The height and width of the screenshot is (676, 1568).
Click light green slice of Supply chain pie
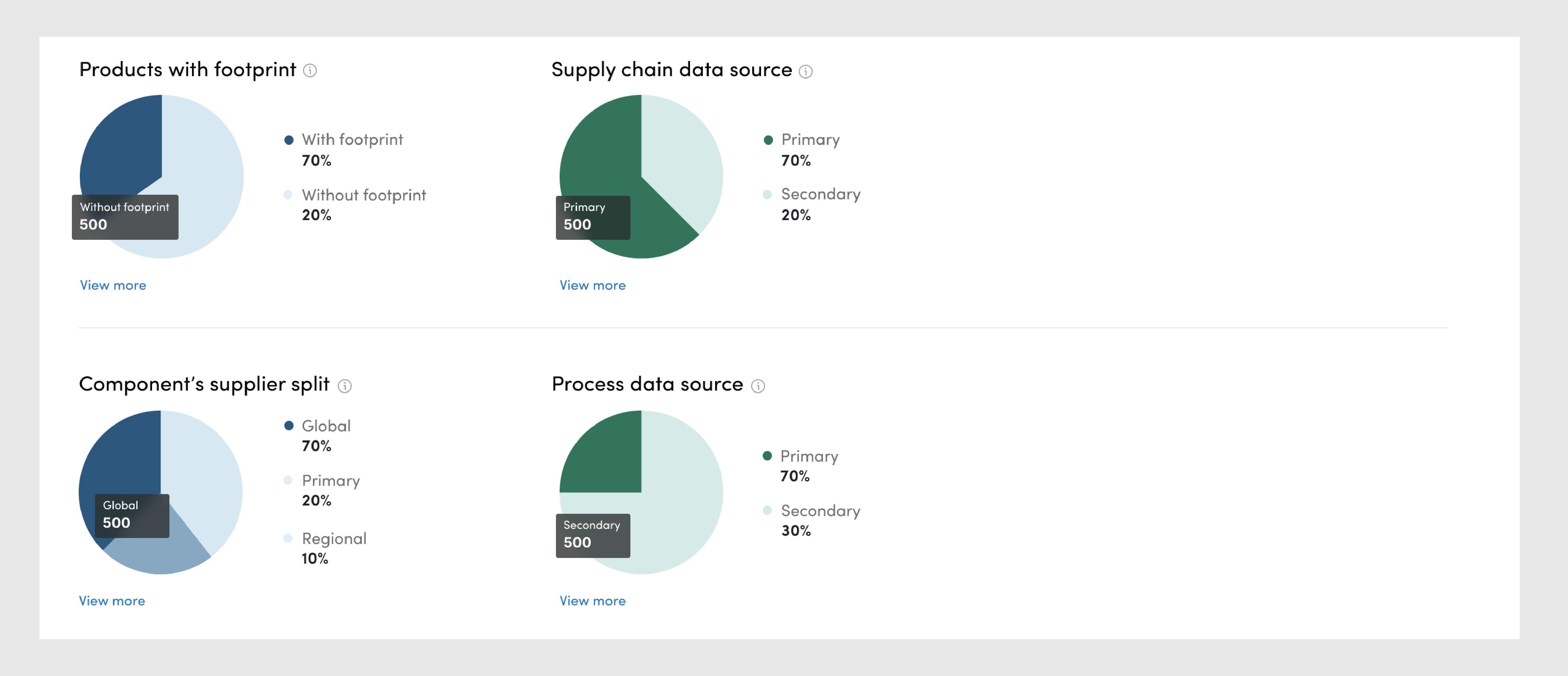coord(682,158)
